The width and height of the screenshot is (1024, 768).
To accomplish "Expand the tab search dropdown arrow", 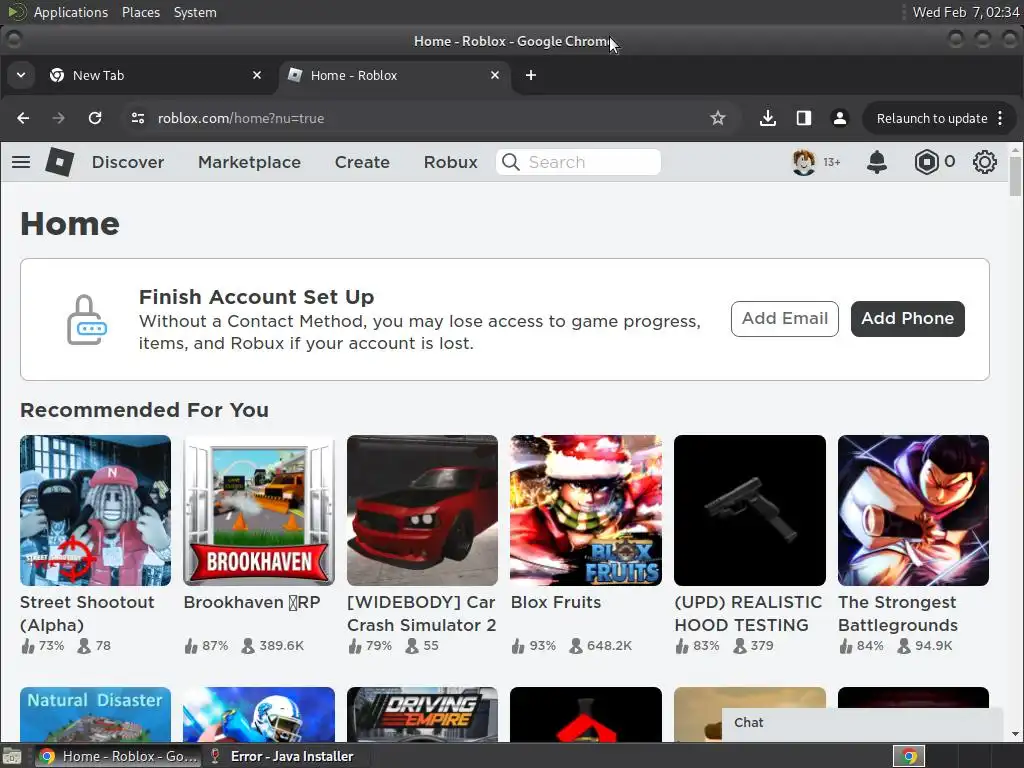I will (21, 75).
